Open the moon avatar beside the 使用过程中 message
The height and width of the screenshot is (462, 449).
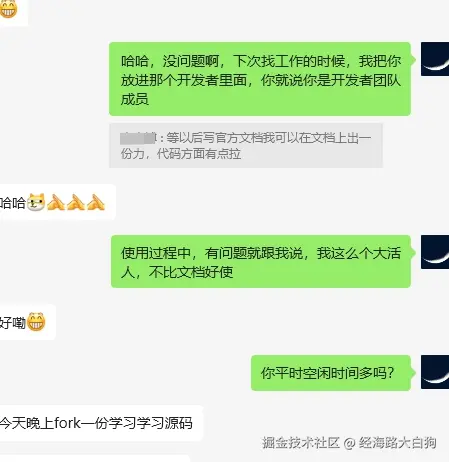[435, 252]
